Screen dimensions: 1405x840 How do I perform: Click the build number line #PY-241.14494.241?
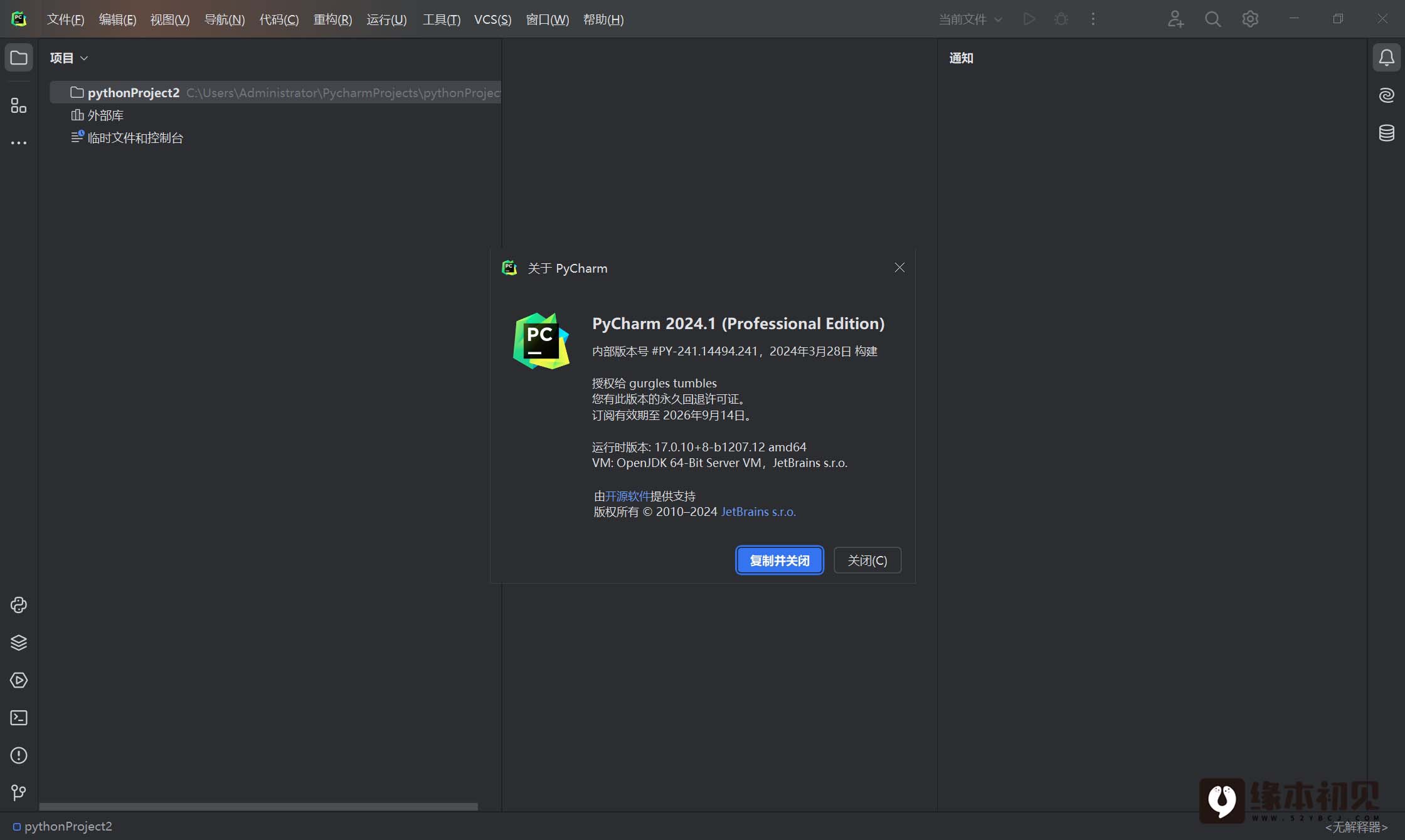pos(734,351)
